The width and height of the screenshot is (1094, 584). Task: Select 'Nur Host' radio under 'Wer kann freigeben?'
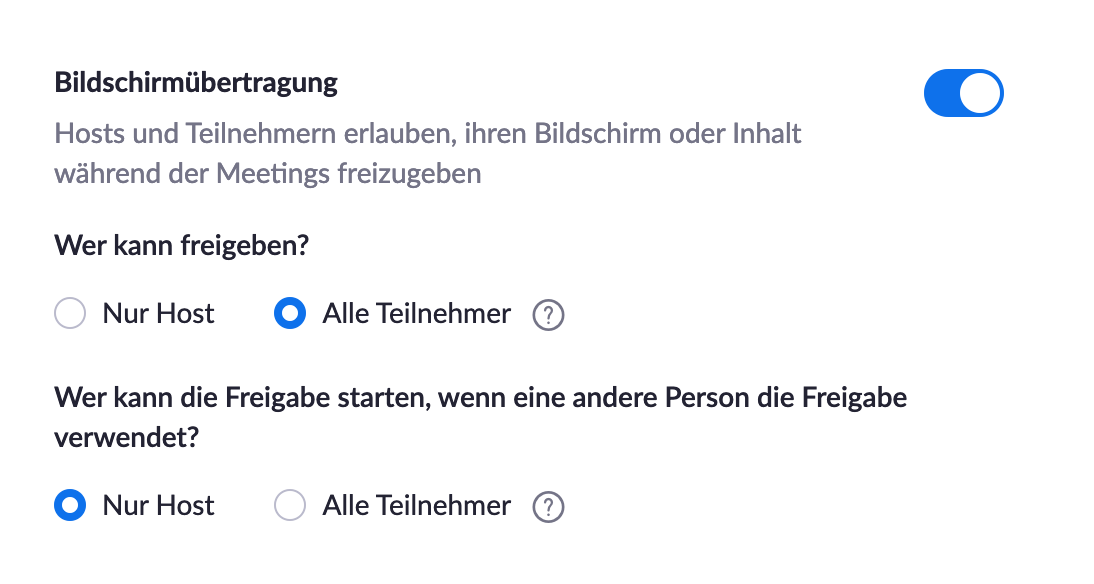tap(70, 313)
